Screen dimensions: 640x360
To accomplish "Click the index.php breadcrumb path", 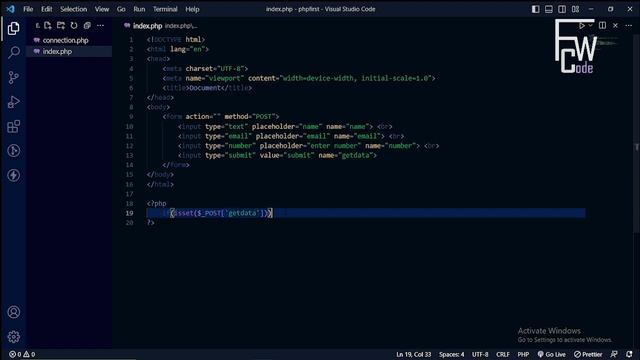I will click(181, 26).
